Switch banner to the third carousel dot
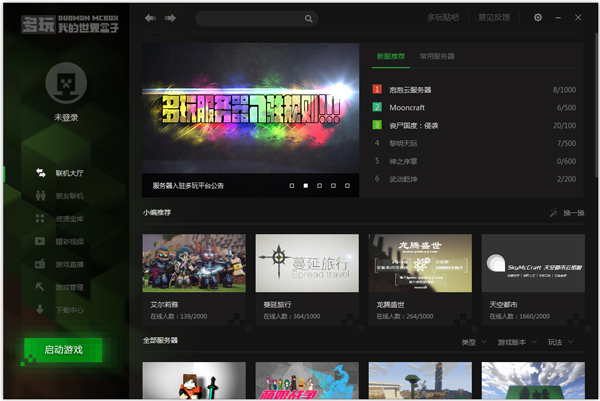The height and width of the screenshot is (401, 600). [x=319, y=186]
